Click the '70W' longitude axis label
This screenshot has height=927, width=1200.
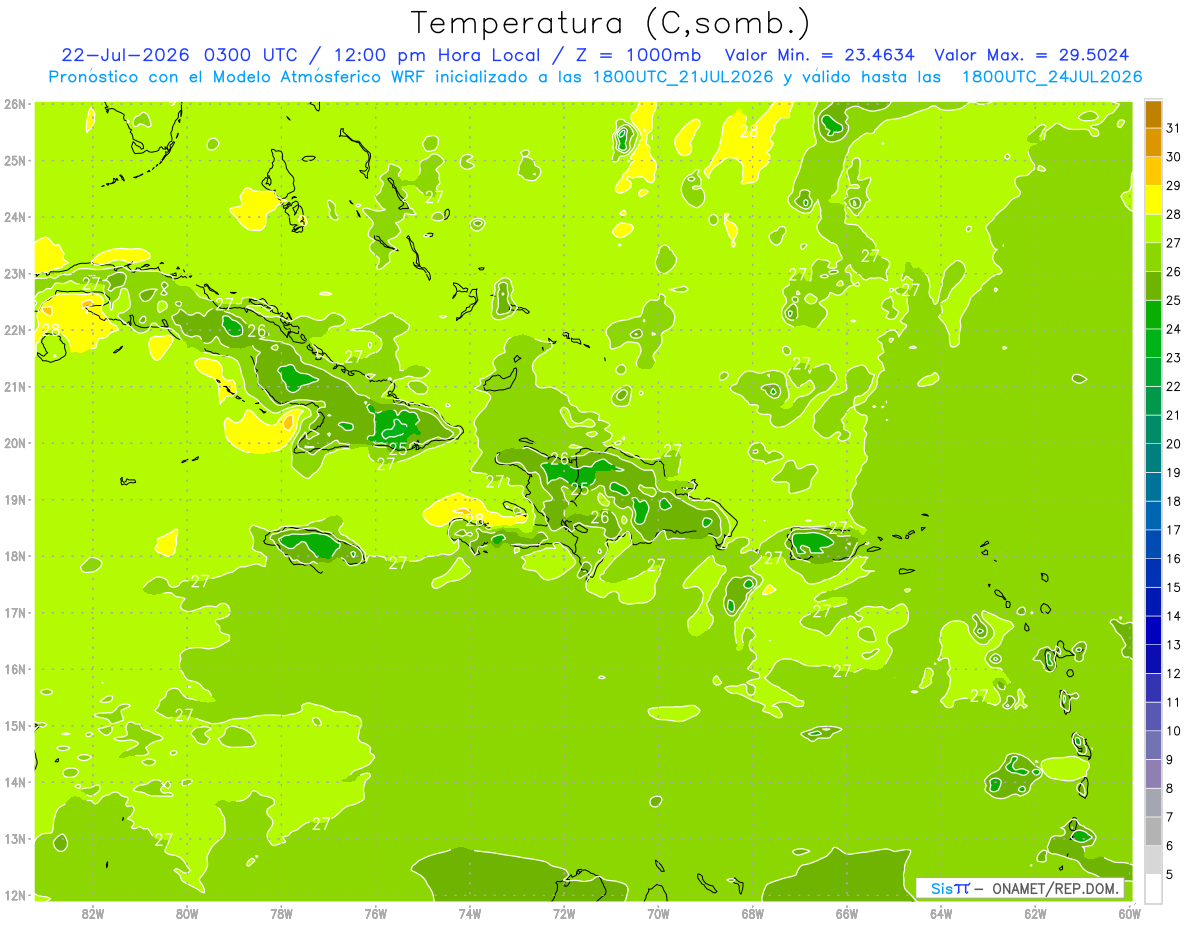(x=658, y=913)
